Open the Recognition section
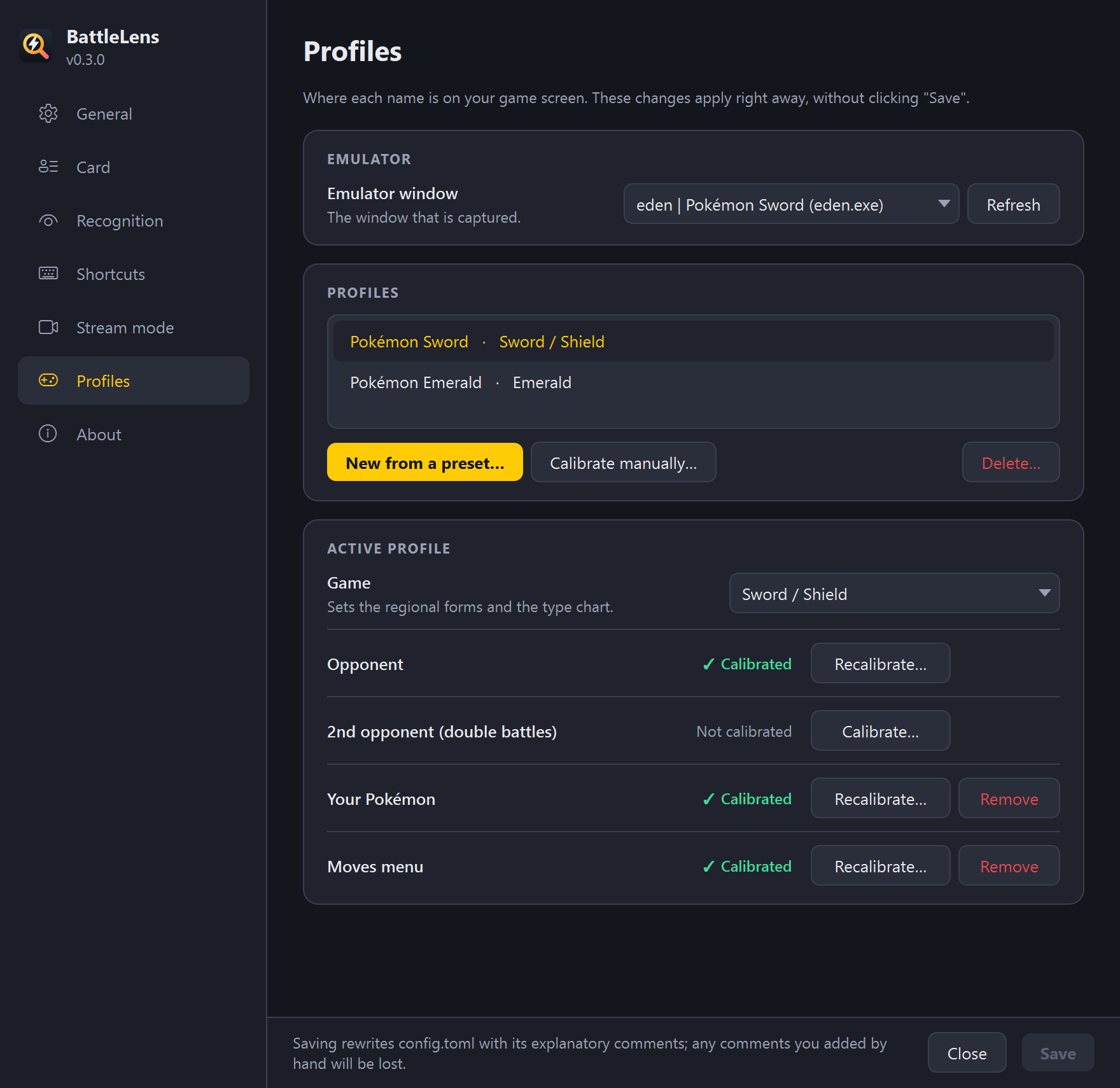The width and height of the screenshot is (1120, 1088). (134, 221)
